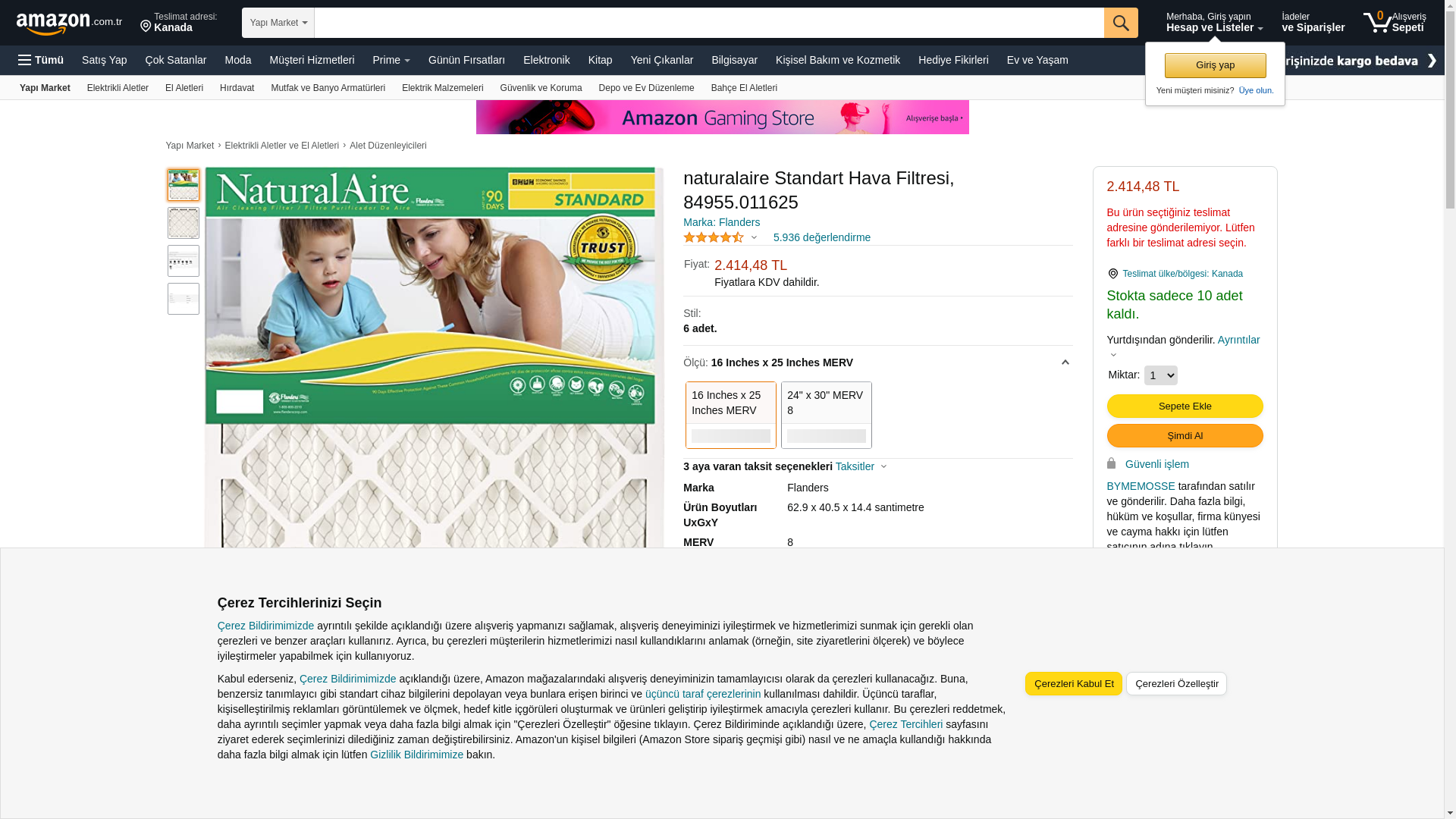Screen dimensions: 1456x819
Task: Select the second product thumbnail image
Action: tap(184, 223)
